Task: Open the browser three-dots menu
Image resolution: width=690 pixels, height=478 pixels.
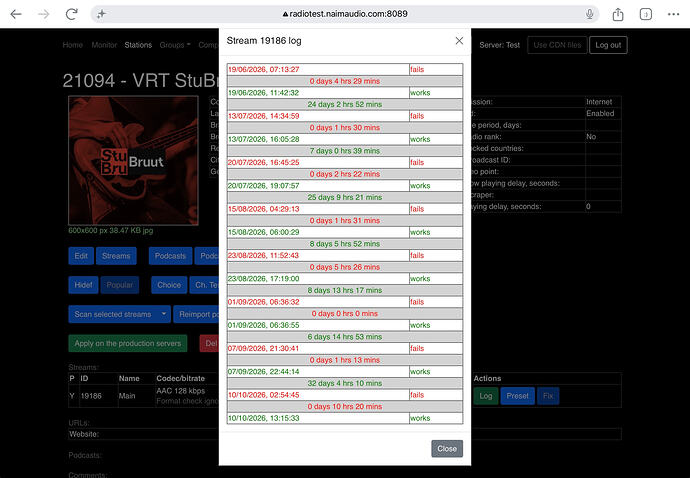Action: pos(673,14)
